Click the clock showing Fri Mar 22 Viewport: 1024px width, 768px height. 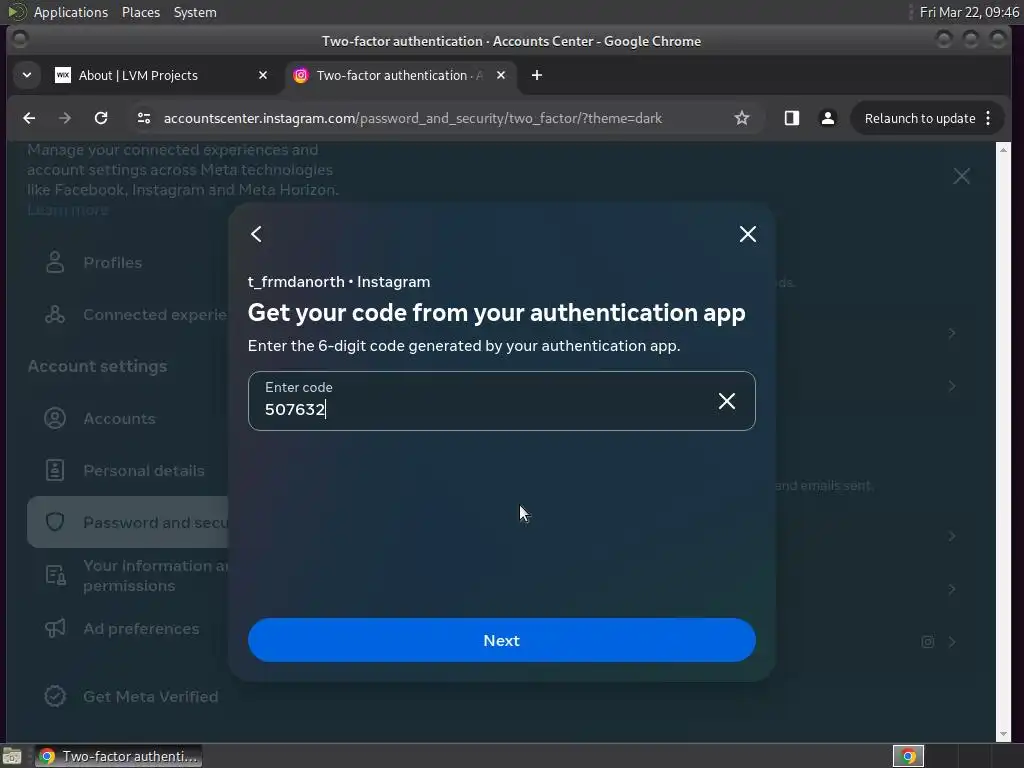[x=968, y=12]
